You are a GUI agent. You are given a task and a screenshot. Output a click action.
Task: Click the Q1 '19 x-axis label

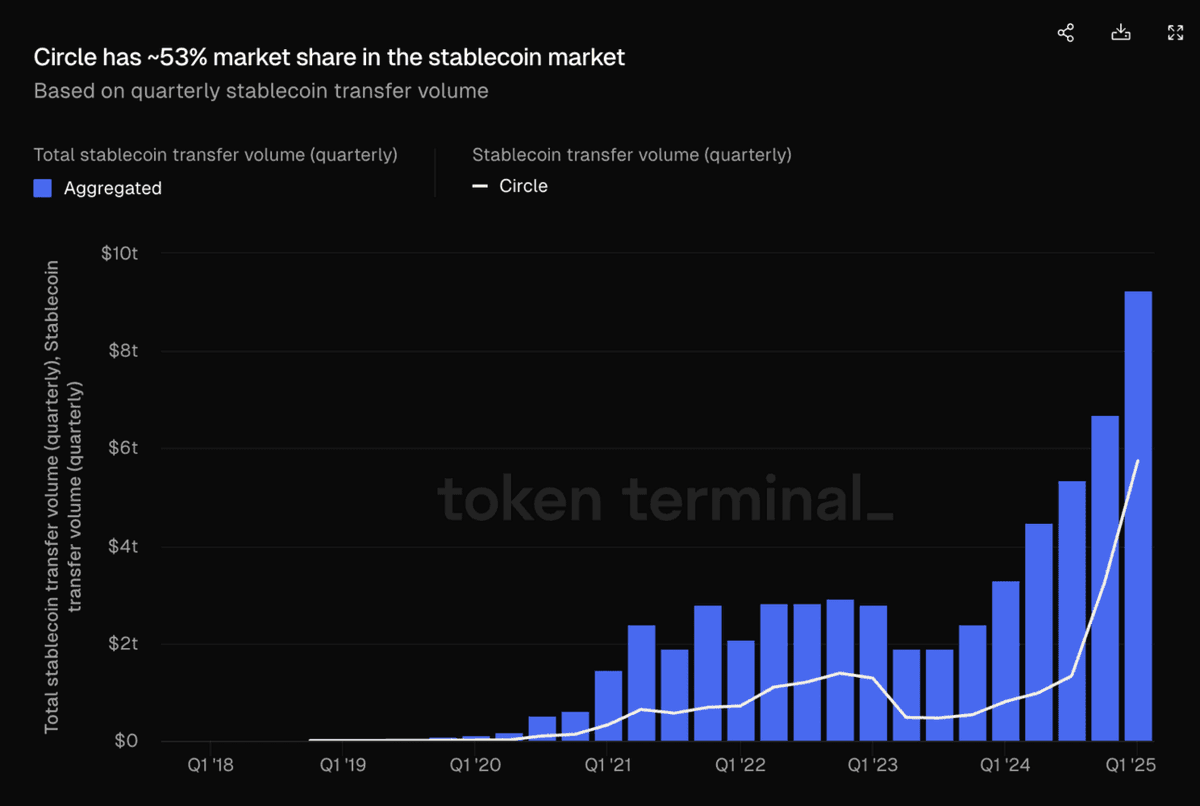(x=343, y=766)
